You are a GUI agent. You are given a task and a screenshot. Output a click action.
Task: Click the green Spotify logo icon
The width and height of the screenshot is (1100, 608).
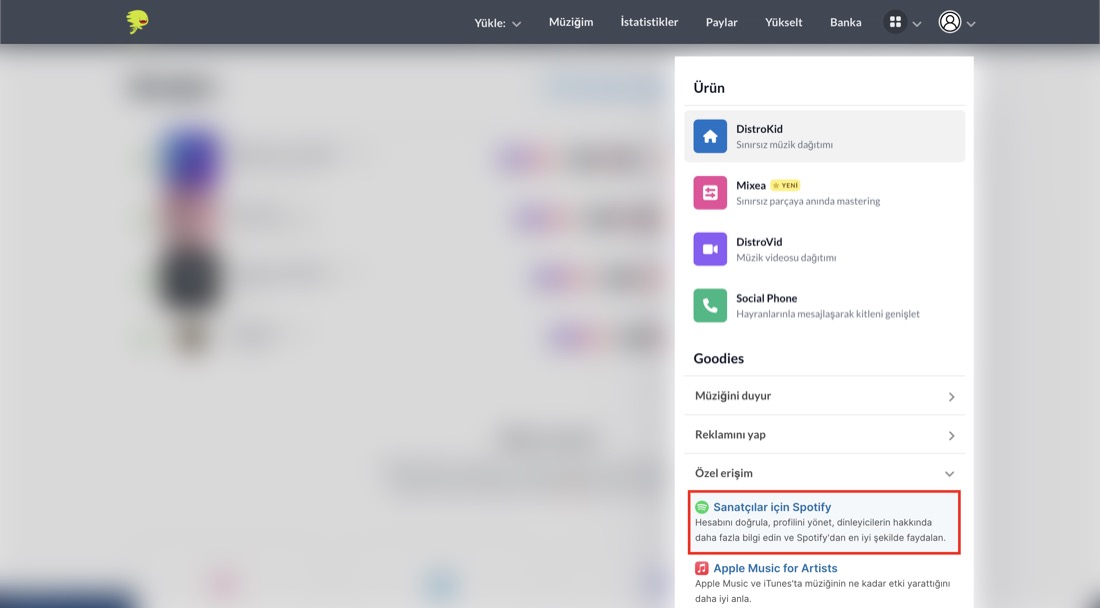[702, 507]
